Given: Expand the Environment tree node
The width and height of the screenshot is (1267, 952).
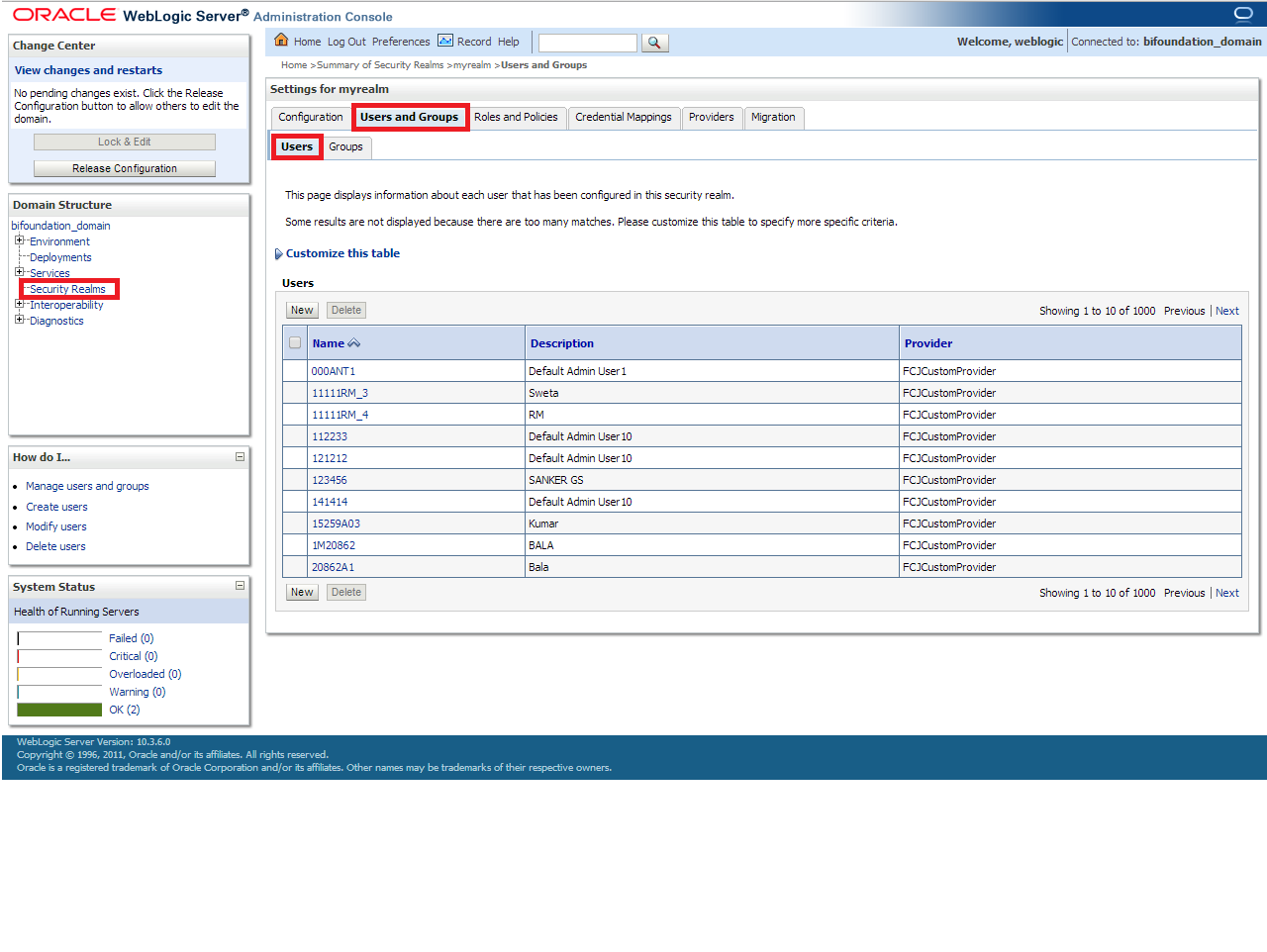Looking at the screenshot, I should [x=19, y=240].
